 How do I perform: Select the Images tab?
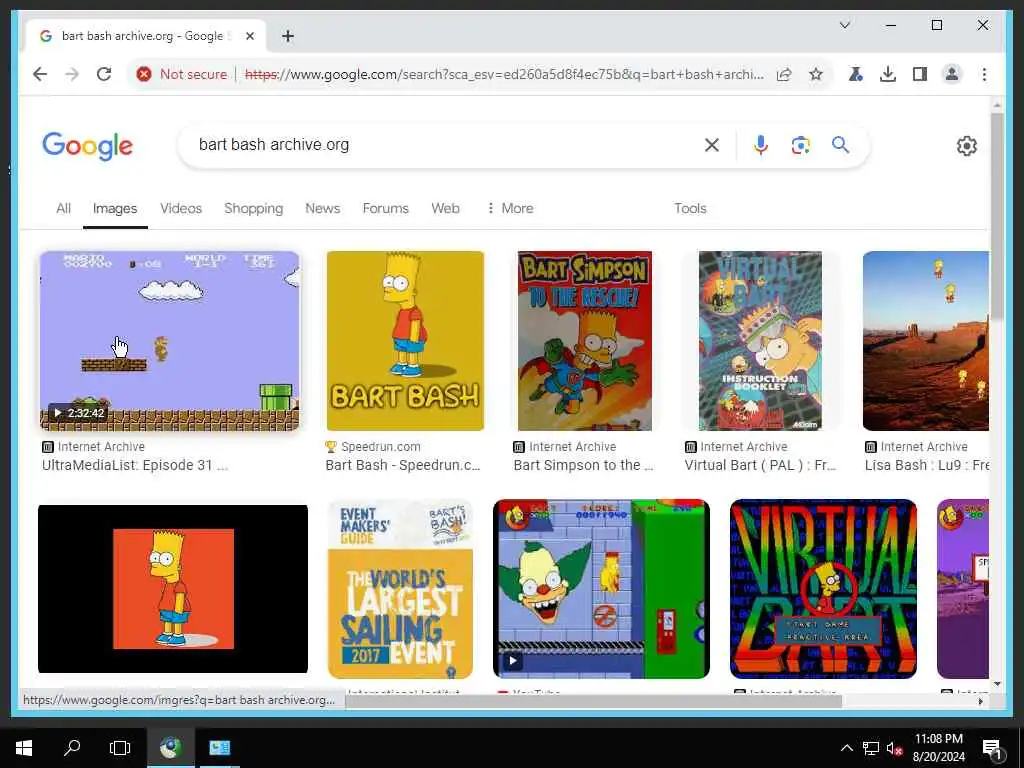point(115,208)
